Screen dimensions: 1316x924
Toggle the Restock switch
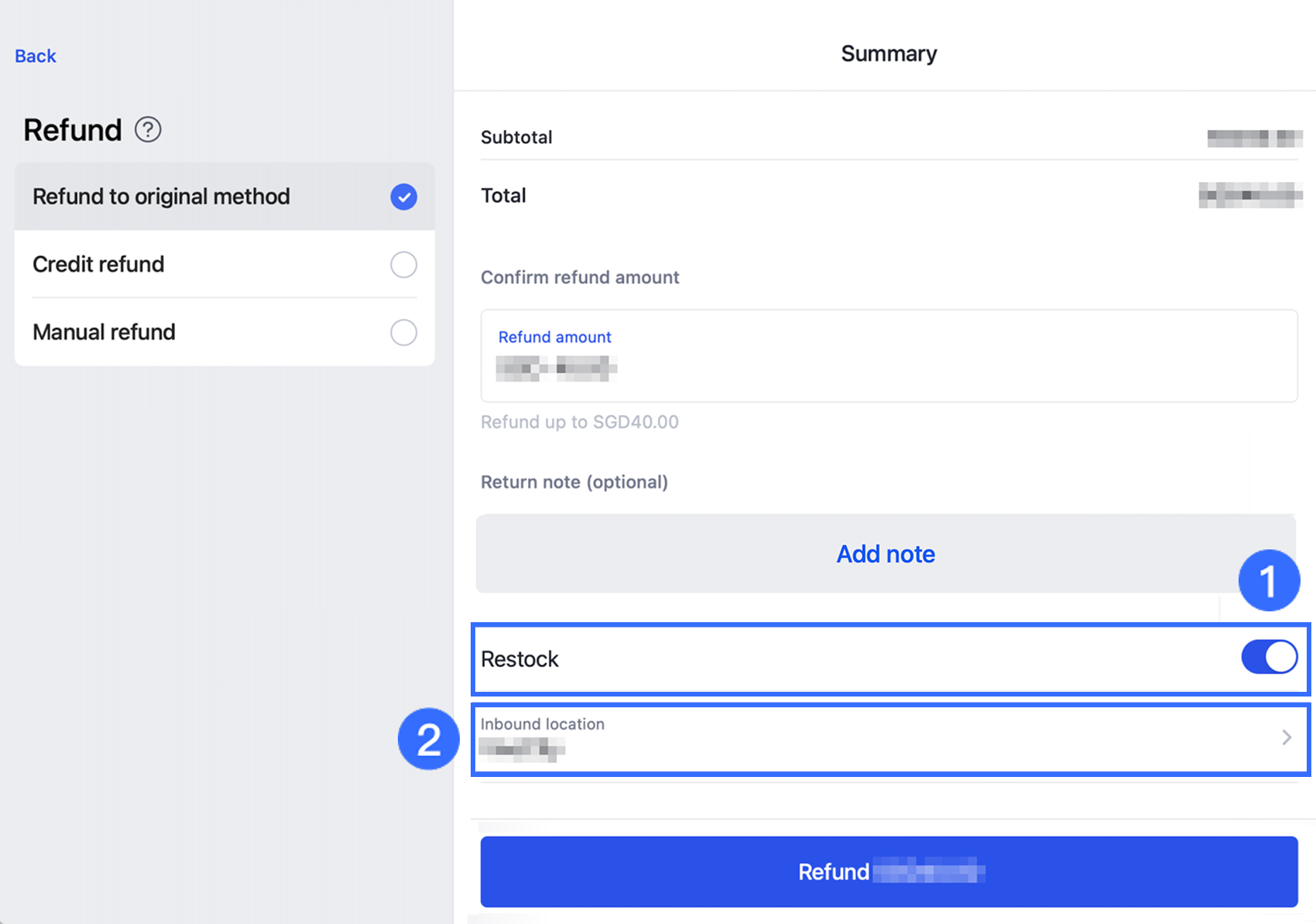(1269, 658)
